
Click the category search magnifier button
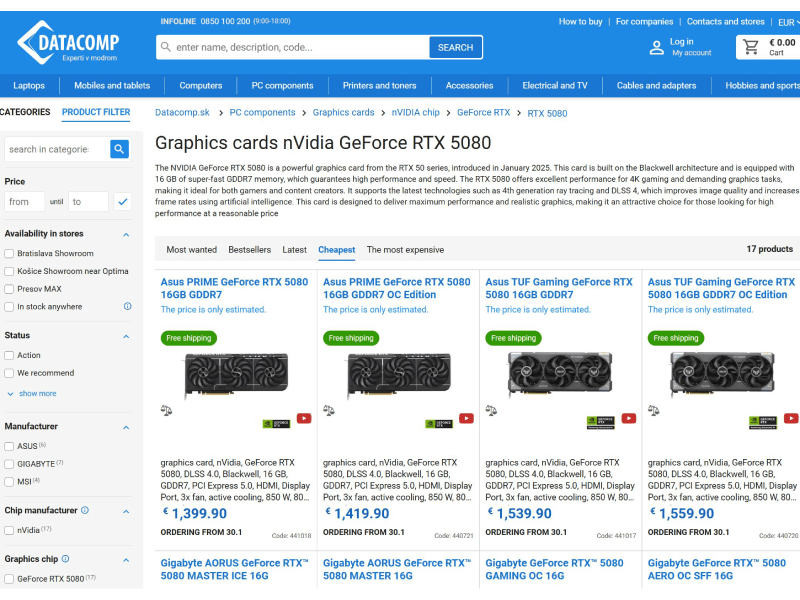[119, 149]
